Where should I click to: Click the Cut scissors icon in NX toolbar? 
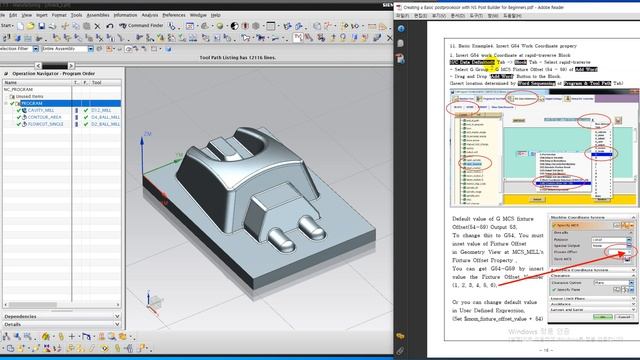click(x=65, y=26)
